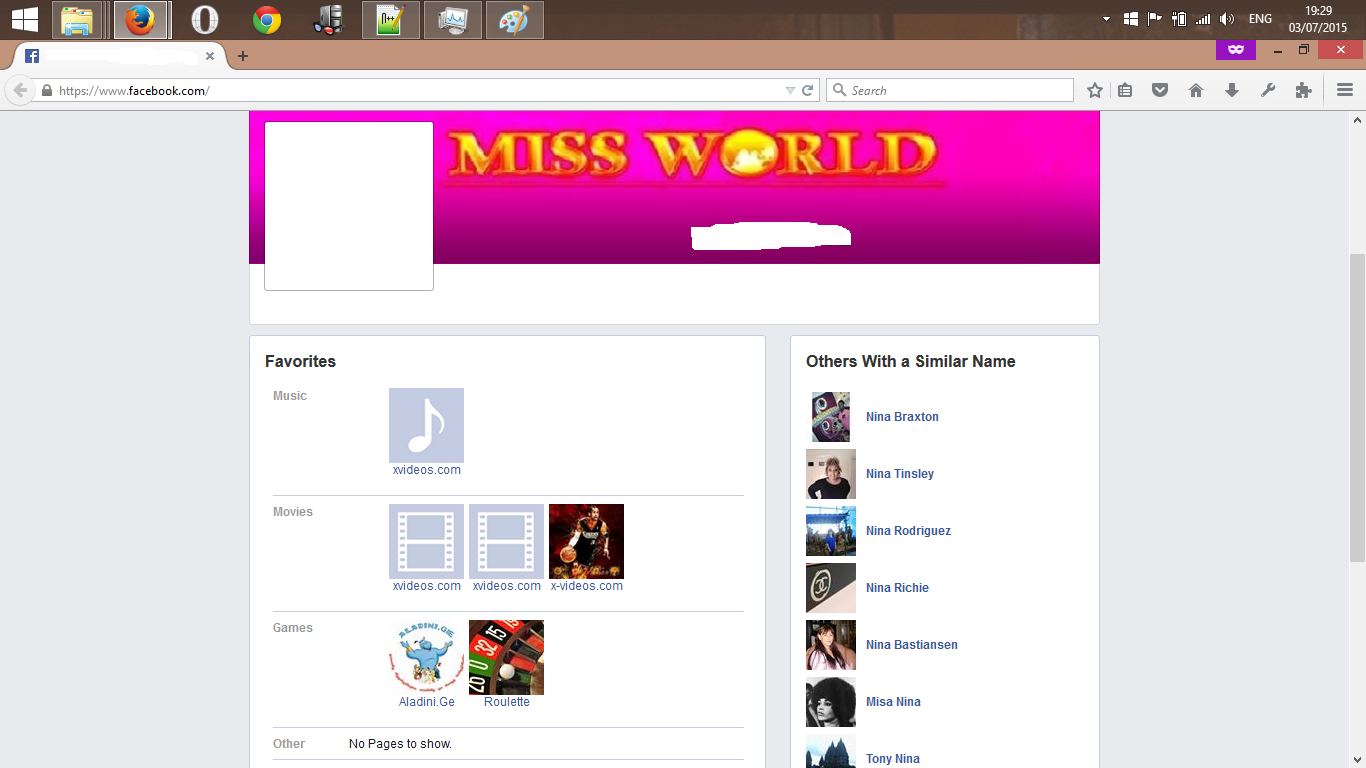This screenshot has width=1366, height=768.
Task: Open the computer-with-glasses taskbar app
Action: [x=328, y=20]
